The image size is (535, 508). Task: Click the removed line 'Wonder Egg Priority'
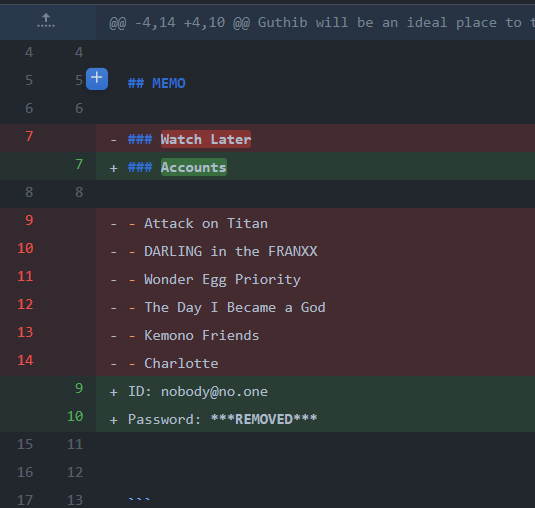tap(222, 279)
